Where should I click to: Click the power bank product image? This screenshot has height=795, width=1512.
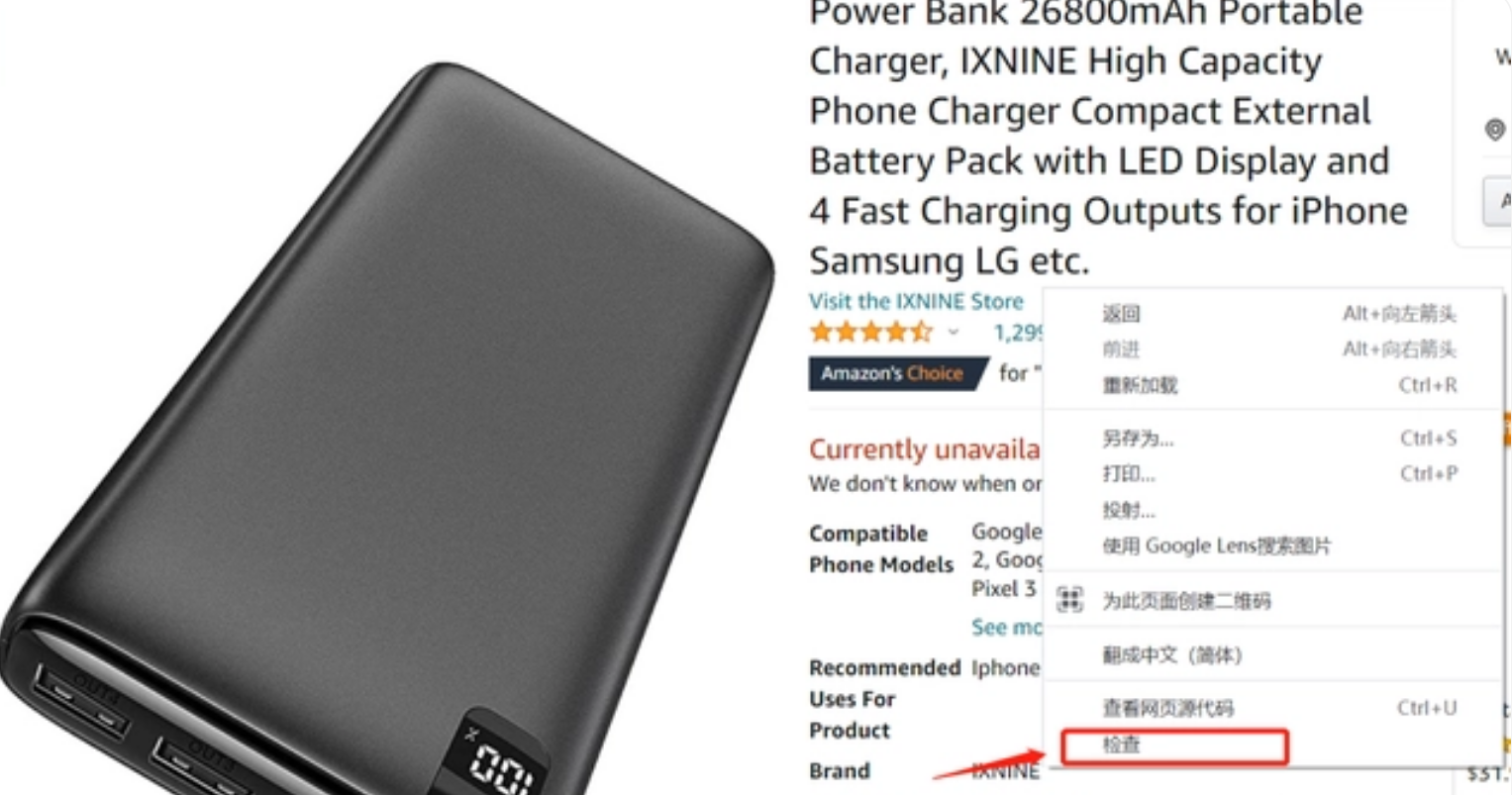[x=386, y=426]
